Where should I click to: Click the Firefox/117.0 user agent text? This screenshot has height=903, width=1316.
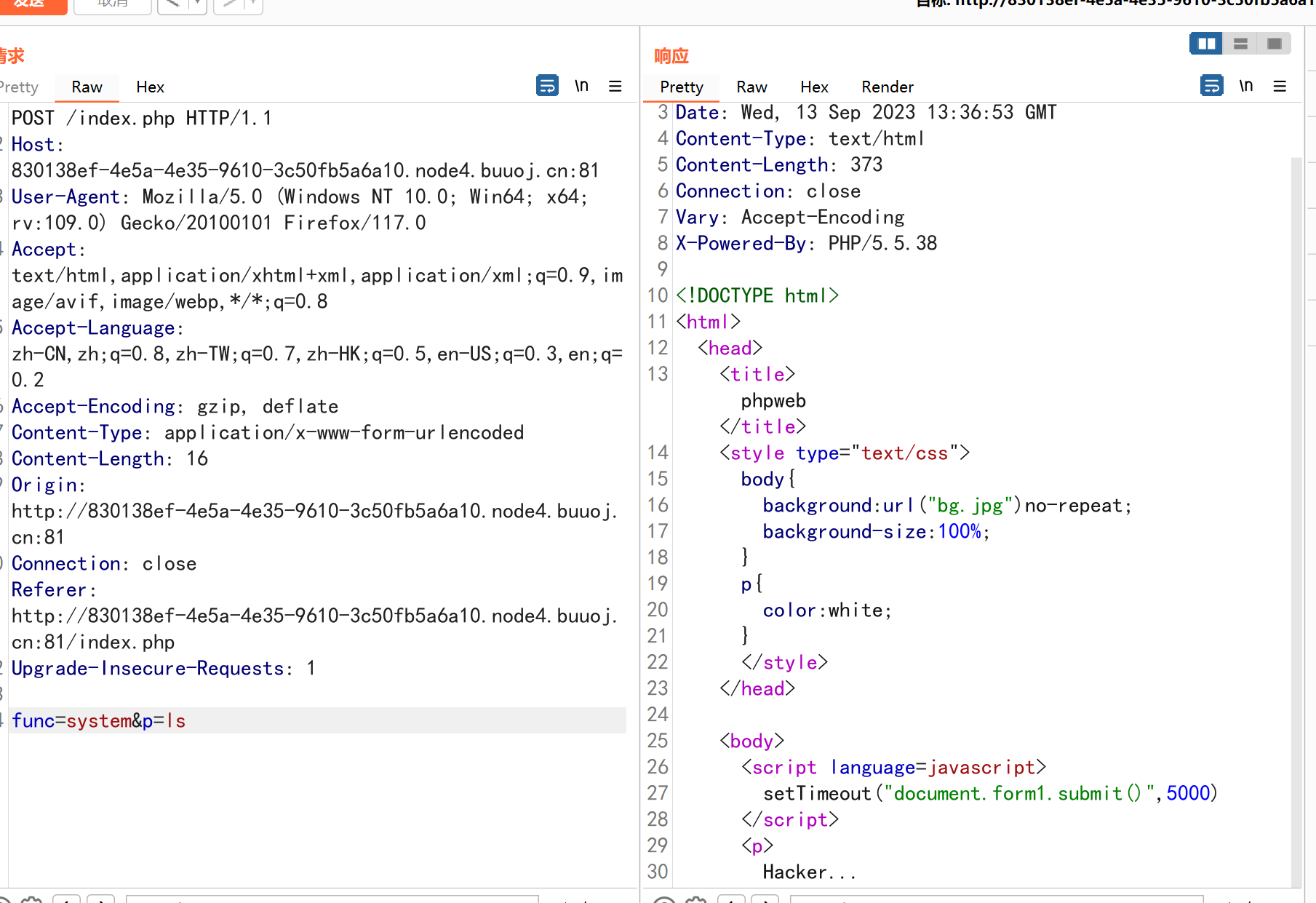(355, 223)
